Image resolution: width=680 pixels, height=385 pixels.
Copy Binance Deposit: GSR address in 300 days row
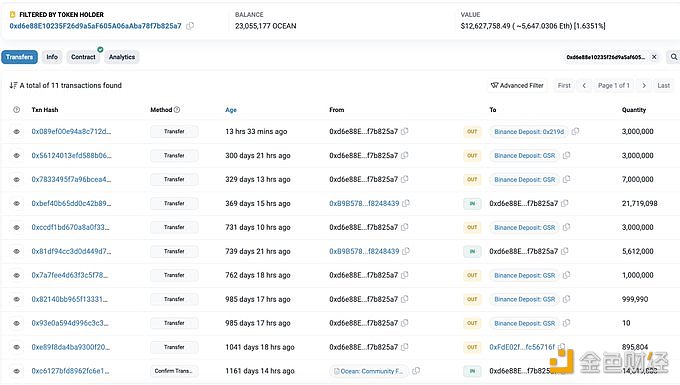tap(566, 155)
